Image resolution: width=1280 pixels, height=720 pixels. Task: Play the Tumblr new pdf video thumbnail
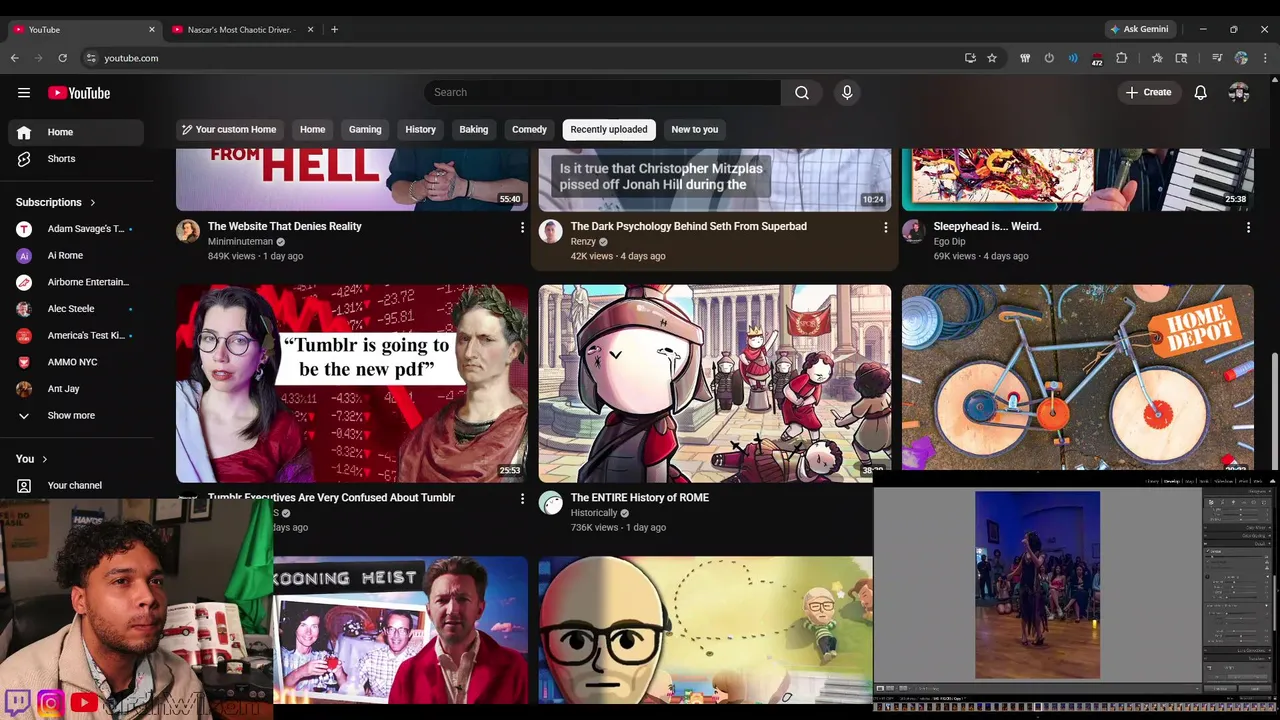point(352,383)
